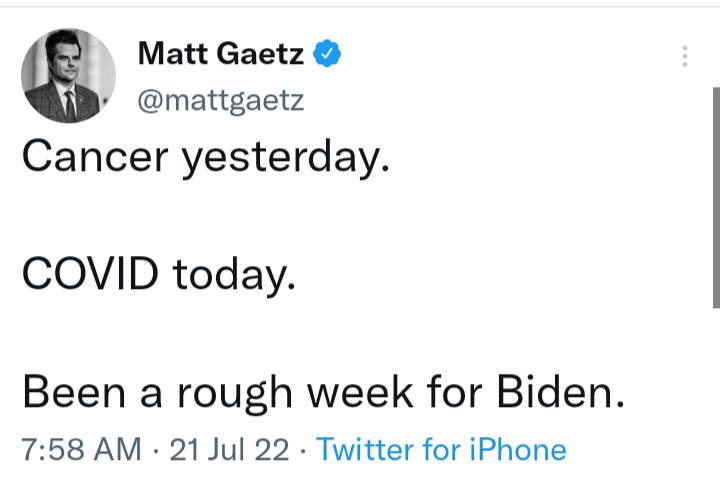Click the blue verified checkmark badge
Screen dimensions: 720x482
[327, 53]
